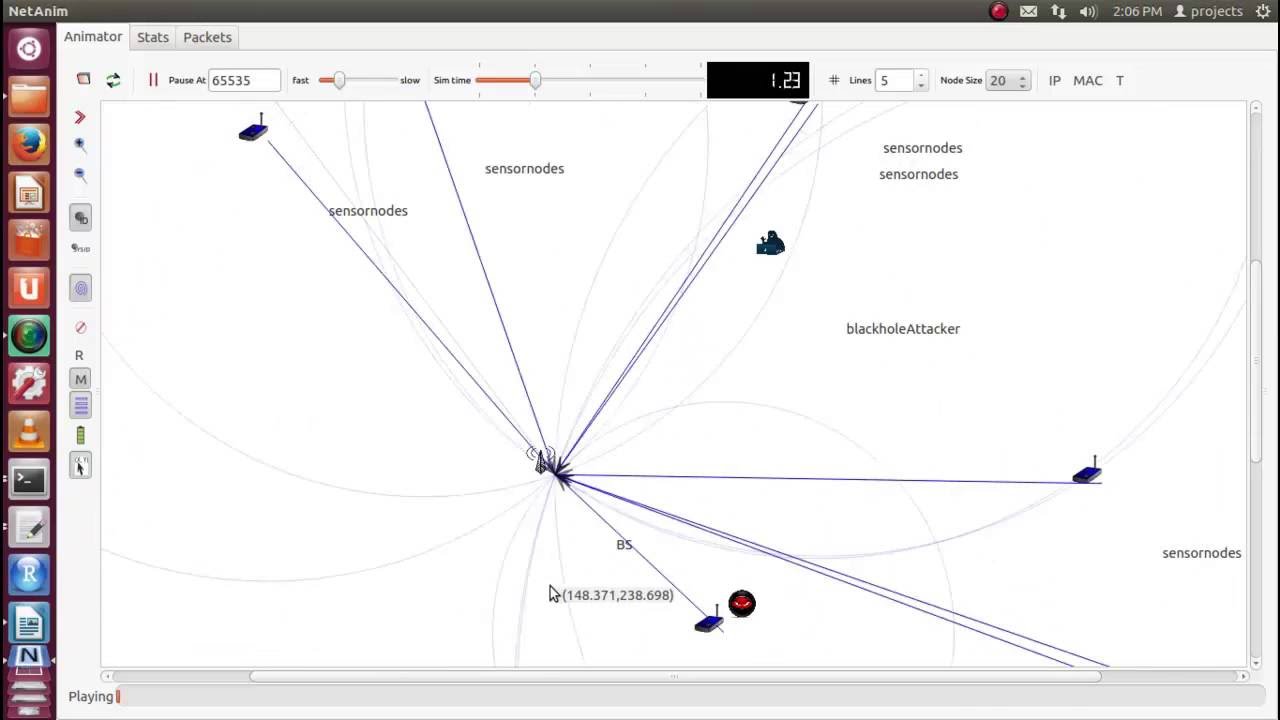Open the projects user menu
This screenshot has height=720, width=1280.
(1208, 11)
